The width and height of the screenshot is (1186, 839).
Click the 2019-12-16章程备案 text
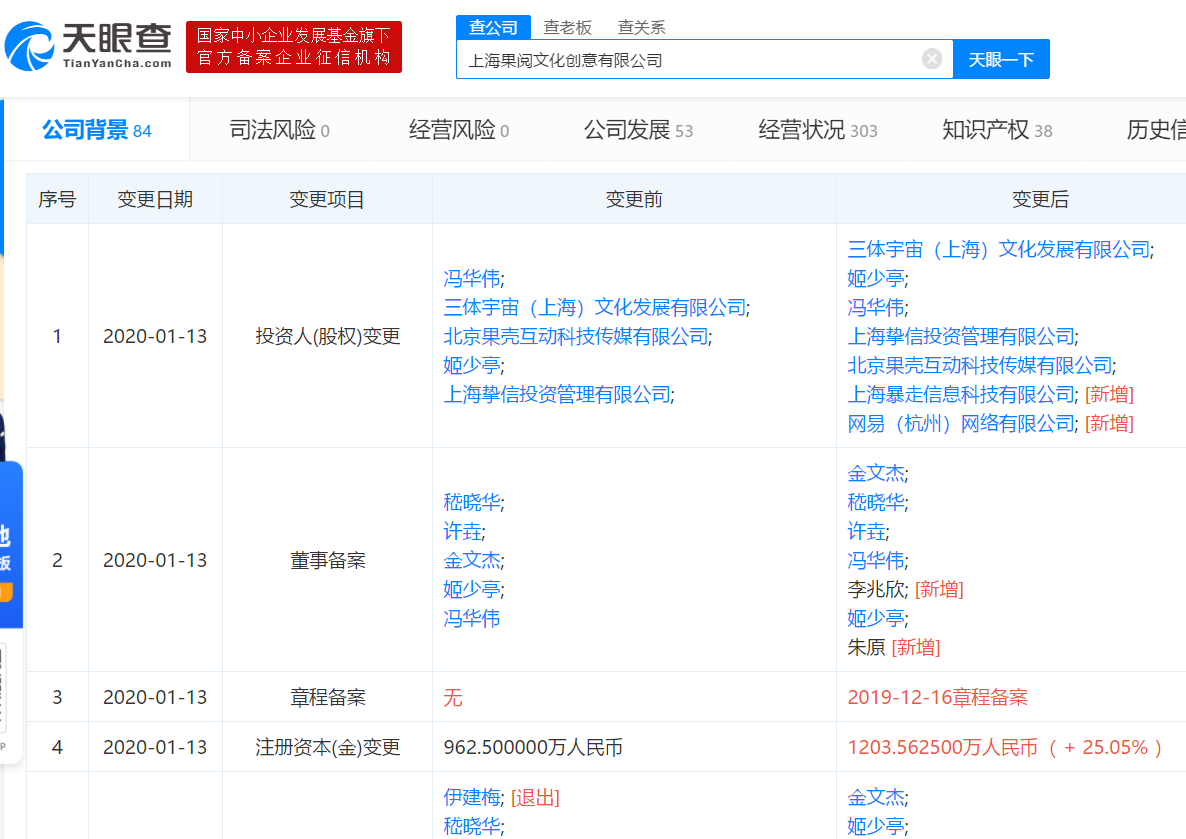pos(937,698)
